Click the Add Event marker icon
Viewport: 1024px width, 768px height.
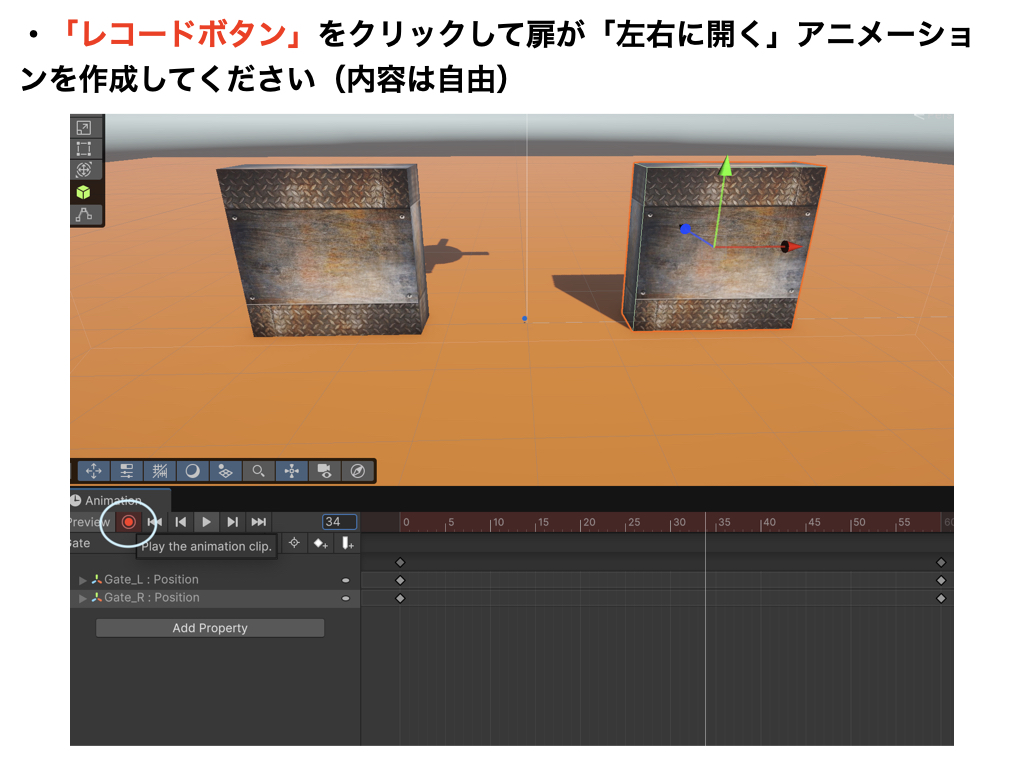tap(346, 544)
